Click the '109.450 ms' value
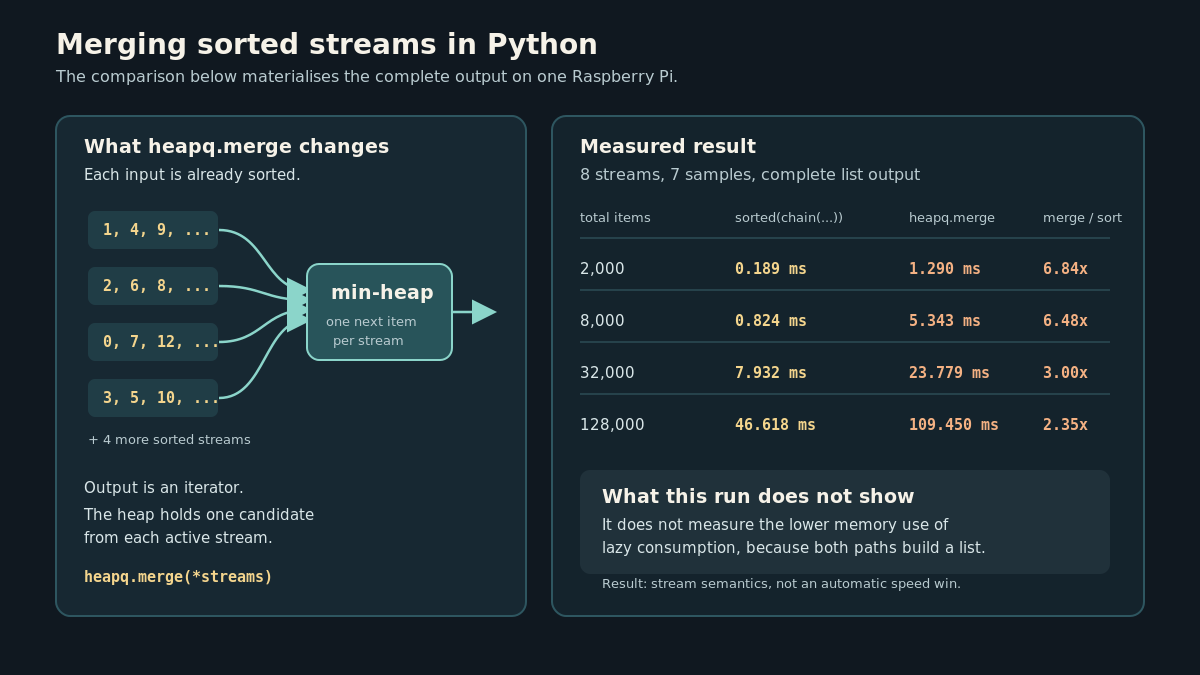Image resolution: width=1200 pixels, height=675 pixels. pyautogui.click(x=954, y=425)
